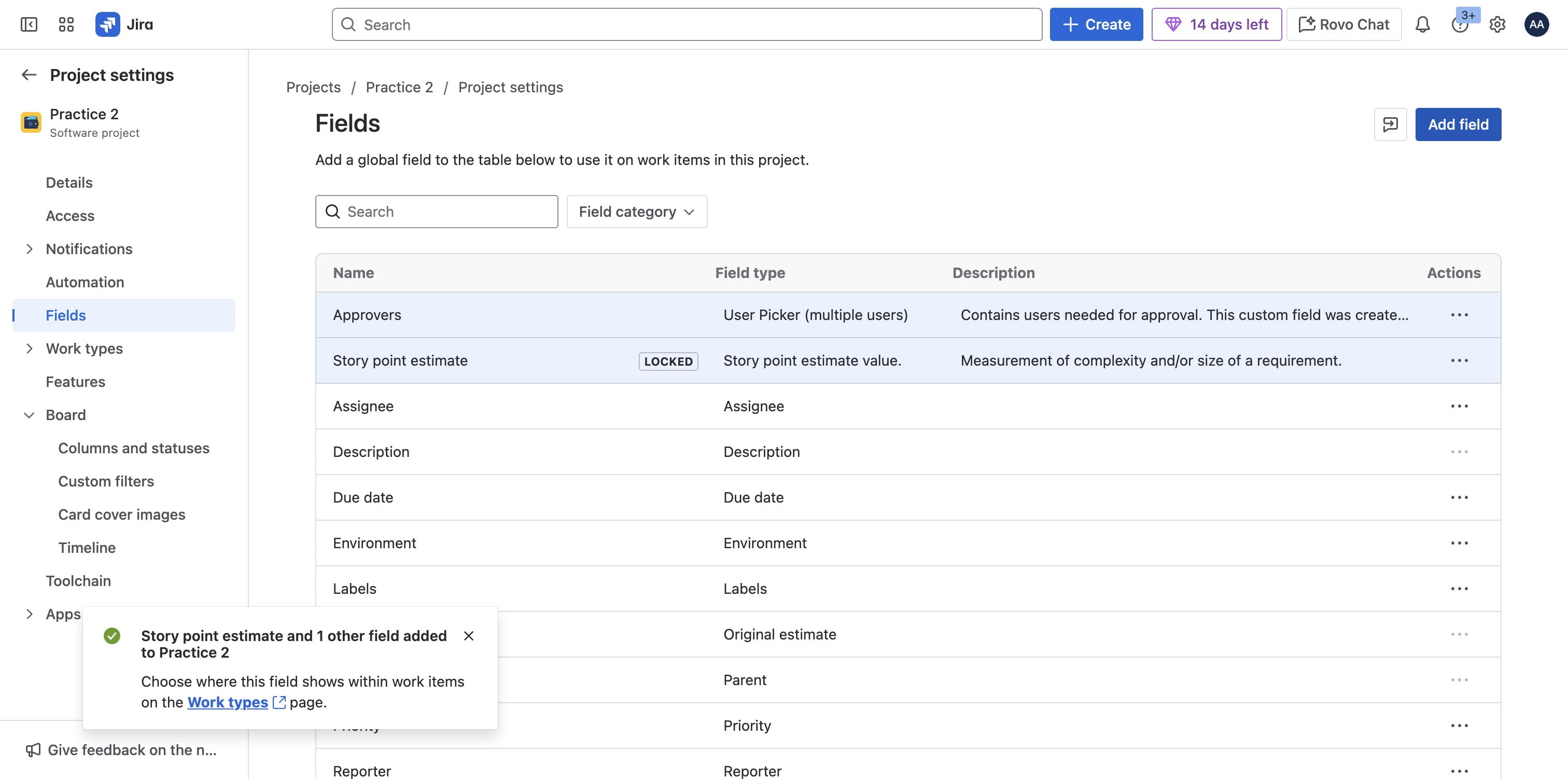Viewport: 1568px width, 779px height.
Task: Click User Picker (multiple users) field type
Action: [x=815, y=315]
